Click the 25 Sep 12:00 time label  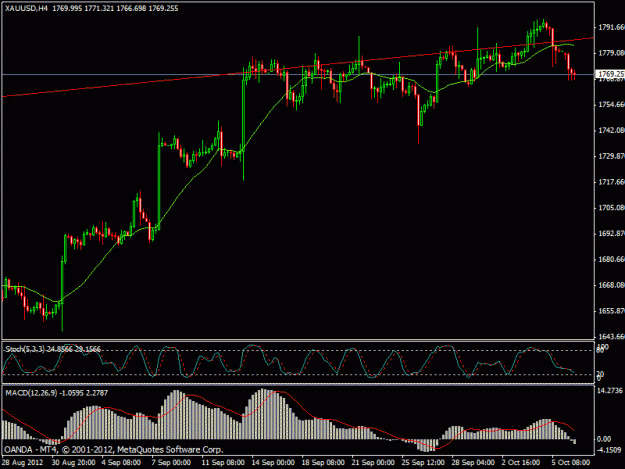coord(423,463)
